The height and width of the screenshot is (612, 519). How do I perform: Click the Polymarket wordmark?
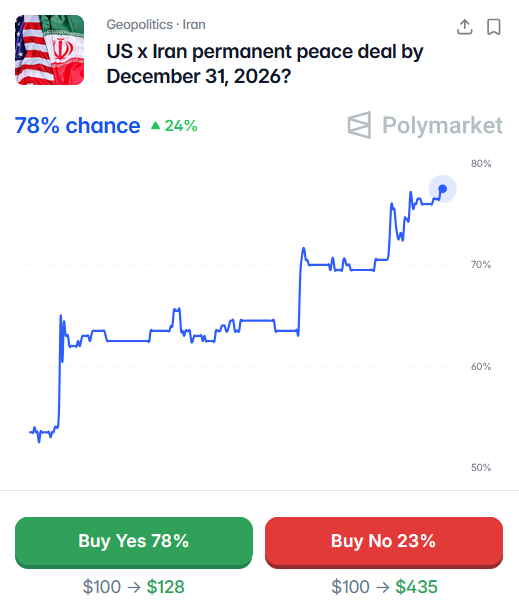[442, 125]
